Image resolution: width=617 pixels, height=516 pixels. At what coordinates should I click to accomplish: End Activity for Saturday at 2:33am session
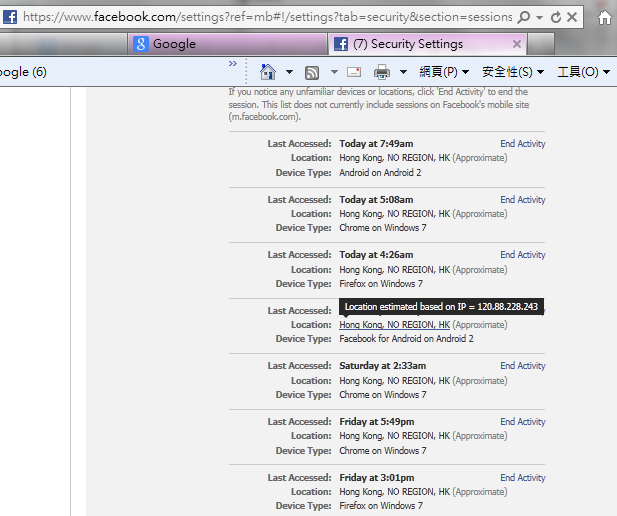(522, 366)
